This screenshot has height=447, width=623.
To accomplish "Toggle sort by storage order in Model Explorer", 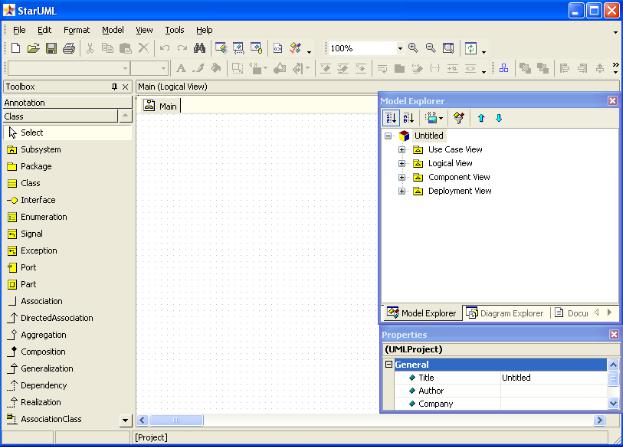I will coord(391,118).
